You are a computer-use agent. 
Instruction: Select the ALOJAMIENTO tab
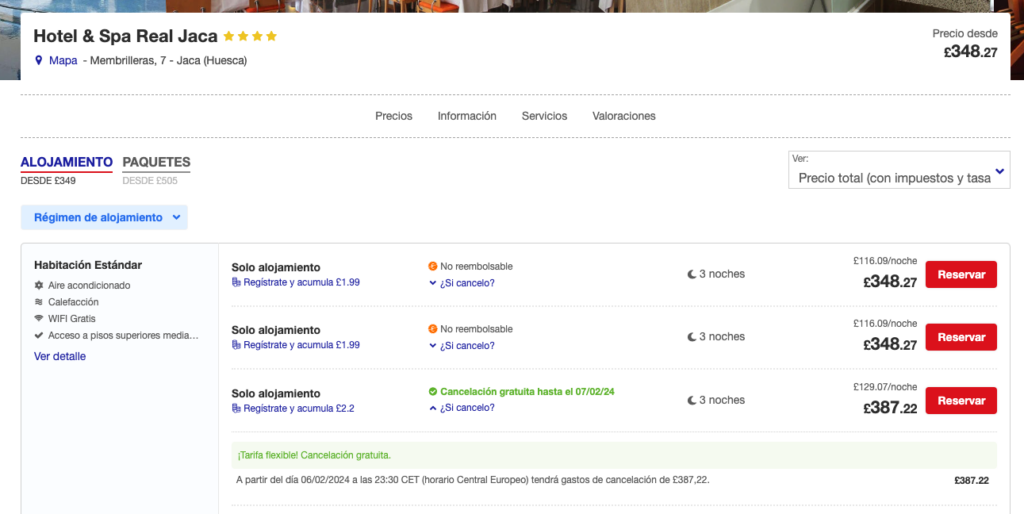pyautogui.click(x=67, y=162)
